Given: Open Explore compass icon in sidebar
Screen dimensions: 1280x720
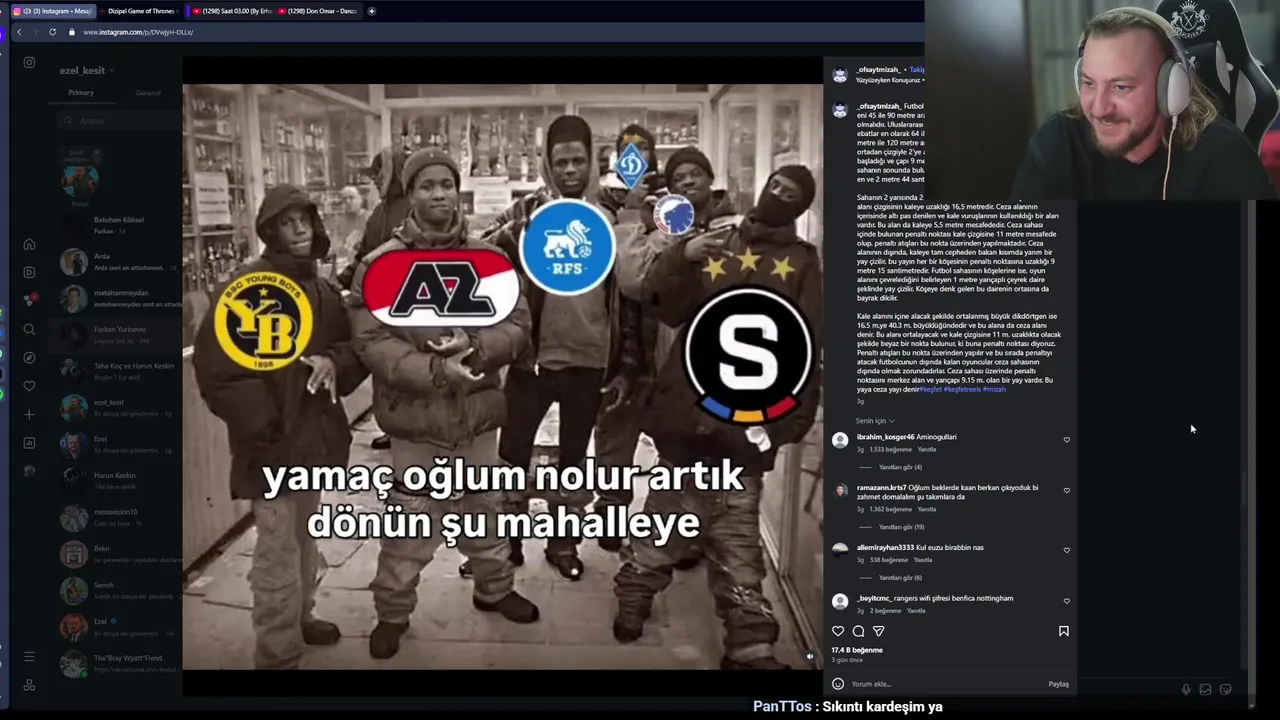Looking at the screenshot, I should pyautogui.click(x=29, y=357).
